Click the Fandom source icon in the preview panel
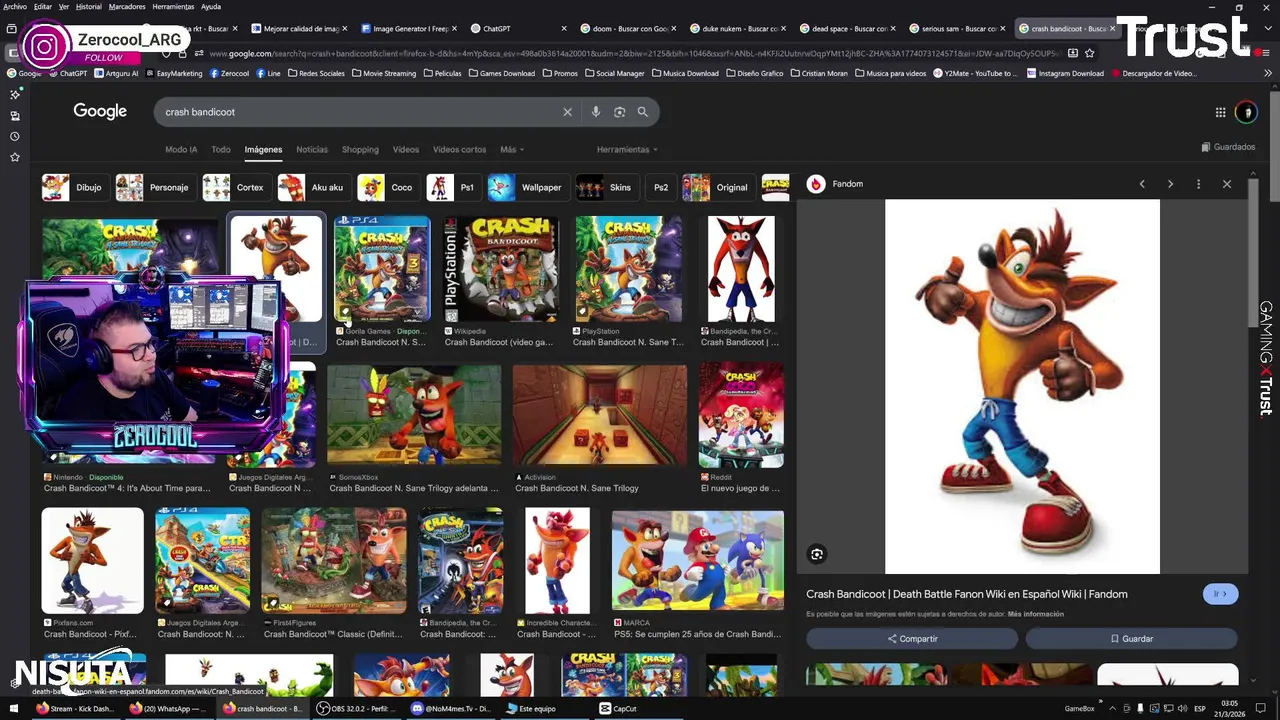Viewport: 1280px width, 720px height. 816,184
